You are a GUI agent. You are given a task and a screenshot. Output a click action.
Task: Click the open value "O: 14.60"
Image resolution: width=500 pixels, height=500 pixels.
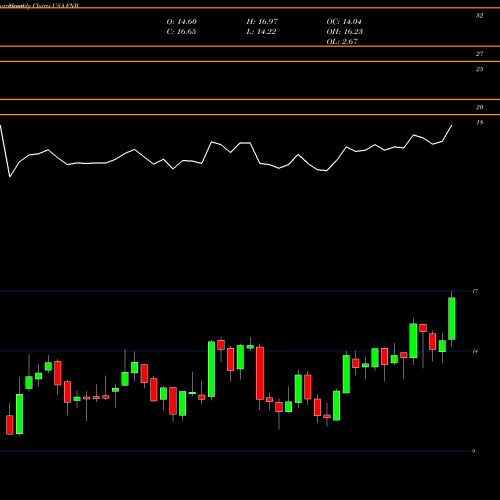click(x=182, y=22)
